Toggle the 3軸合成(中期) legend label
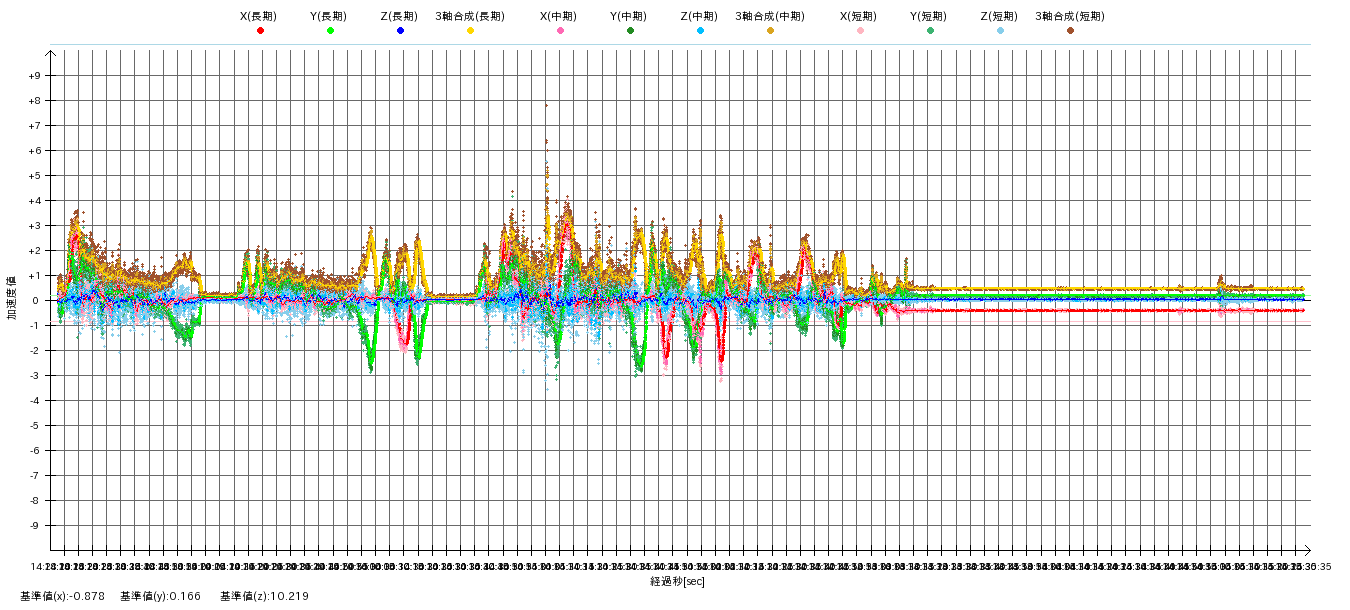Image resolution: width=1350 pixels, height=610 pixels. pos(770,17)
